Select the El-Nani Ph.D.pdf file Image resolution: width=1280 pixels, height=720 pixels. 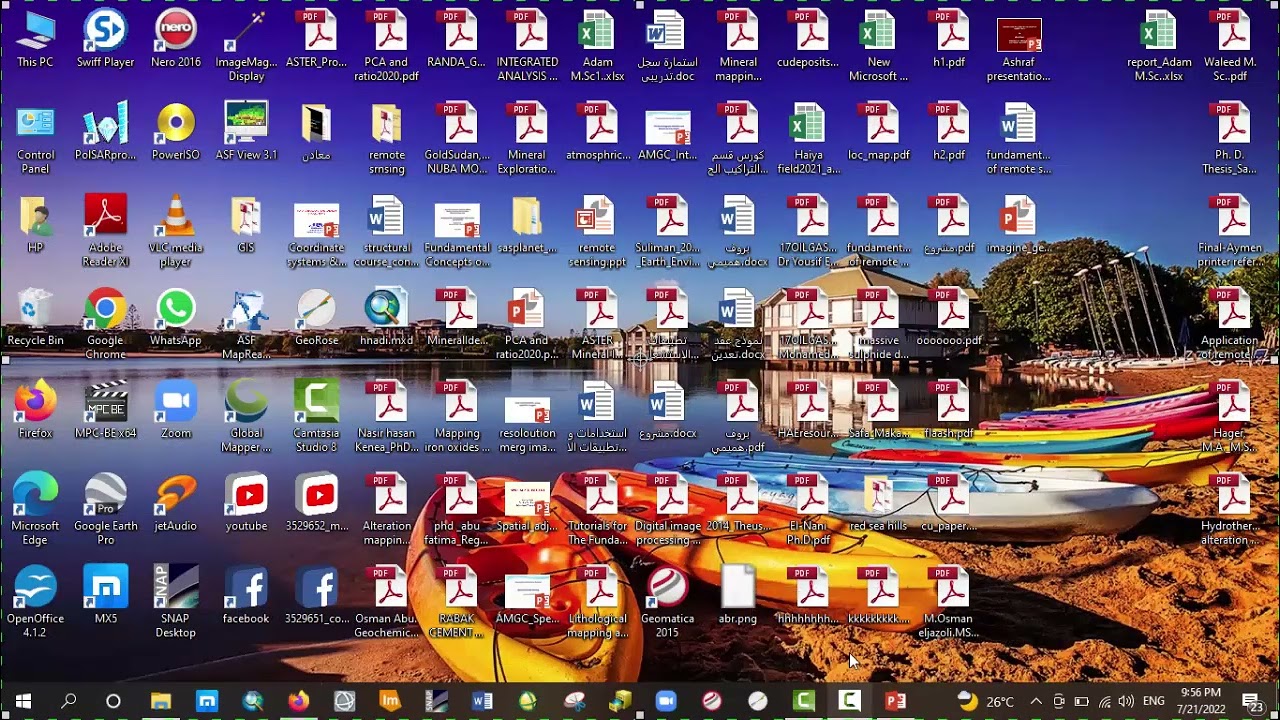tap(808, 510)
